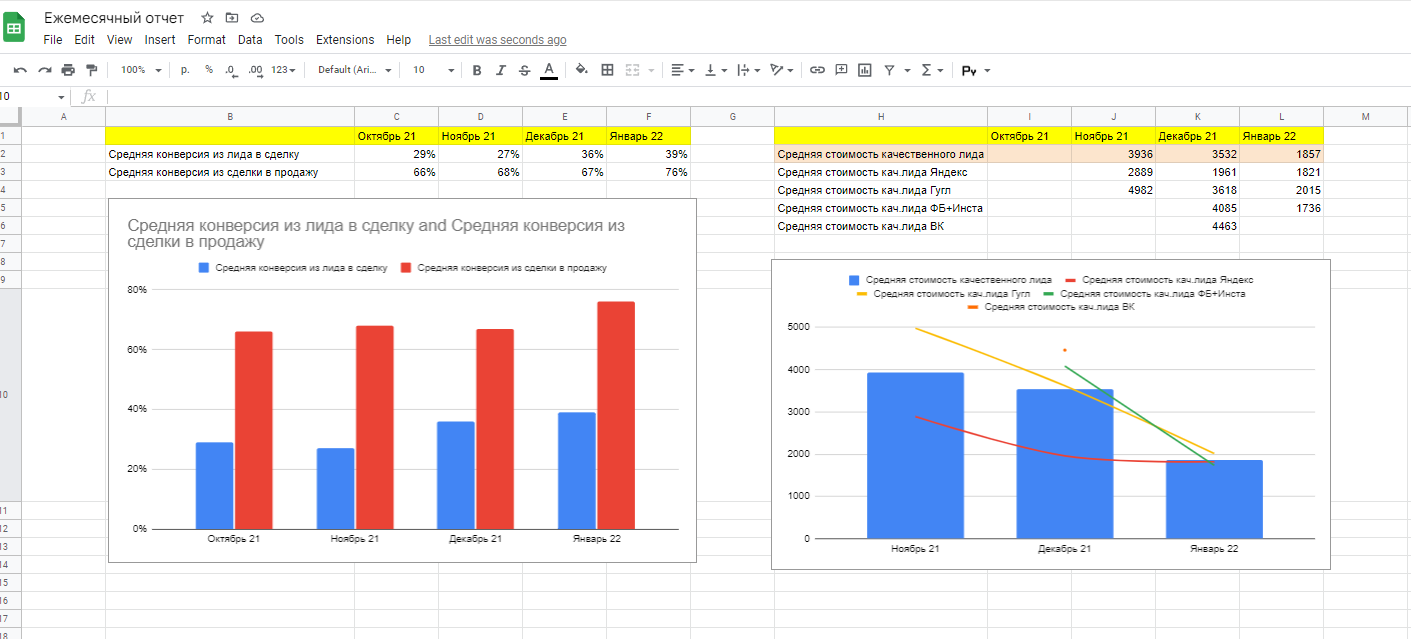This screenshot has height=639, width=1411.
Task: Star this document
Action: [207, 18]
